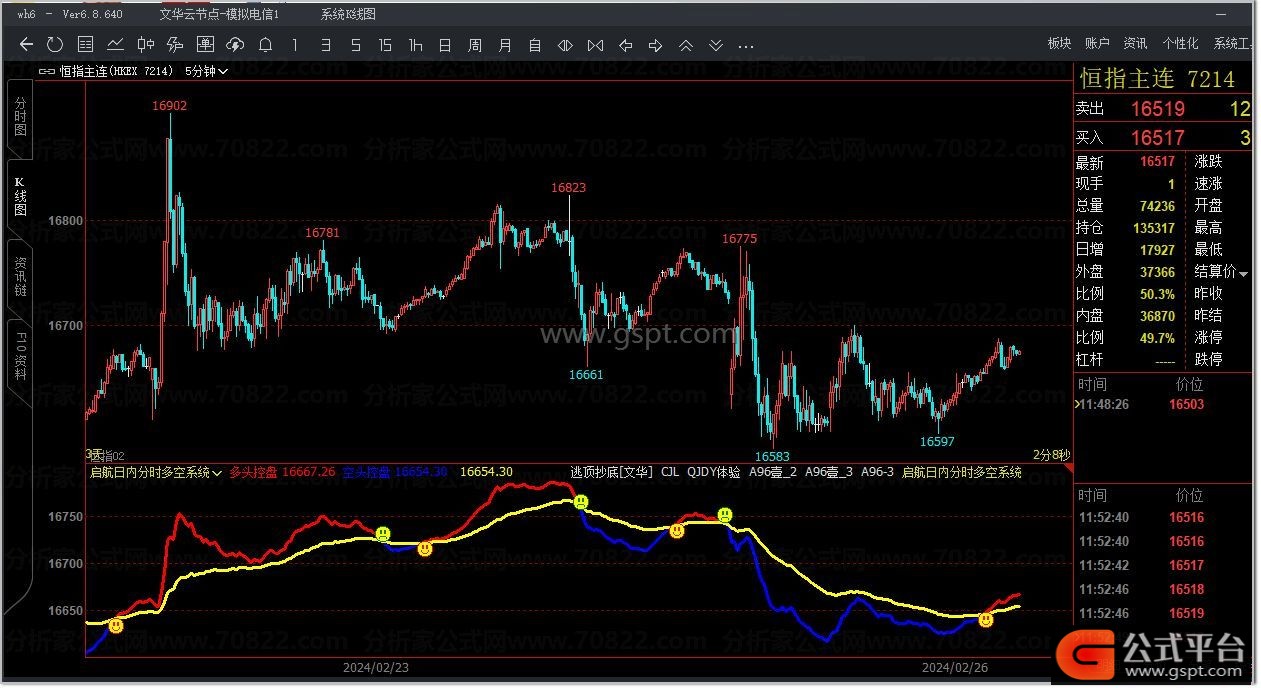Select the QJDY体验 indicator
Image resolution: width=1261 pixels, height=688 pixels.
pyautogui.click(x=714, y=472)
